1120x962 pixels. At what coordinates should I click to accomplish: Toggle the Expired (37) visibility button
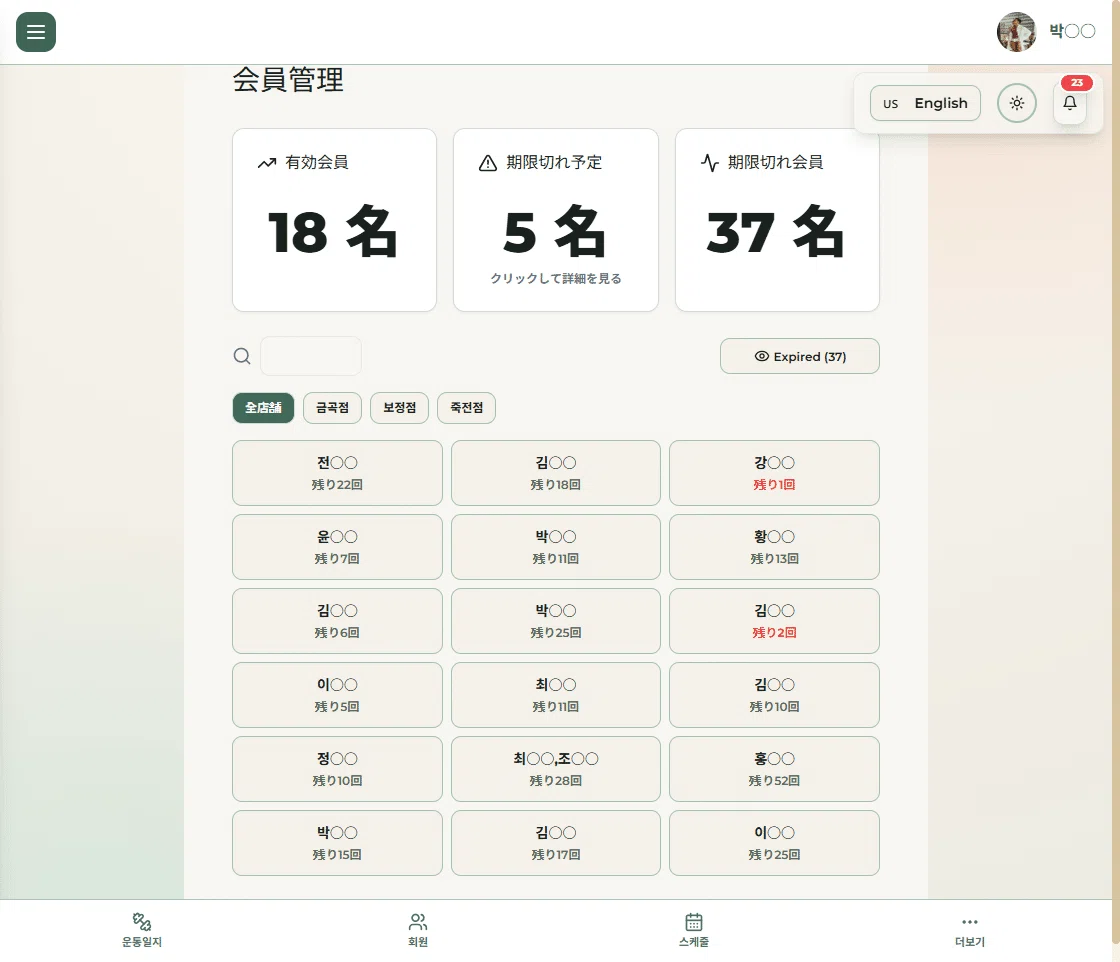(x=799, y=356)
